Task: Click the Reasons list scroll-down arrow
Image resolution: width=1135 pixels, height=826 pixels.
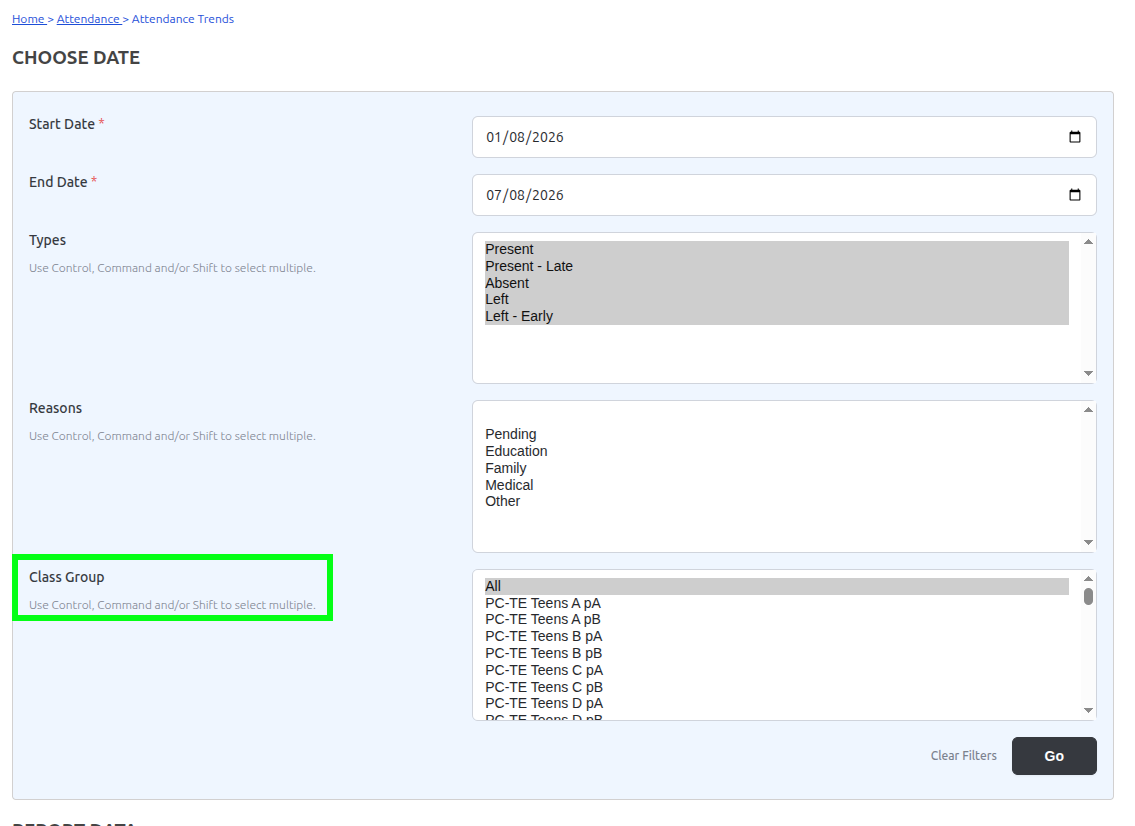Action: pyautogui.click(x=1088, y=542)
